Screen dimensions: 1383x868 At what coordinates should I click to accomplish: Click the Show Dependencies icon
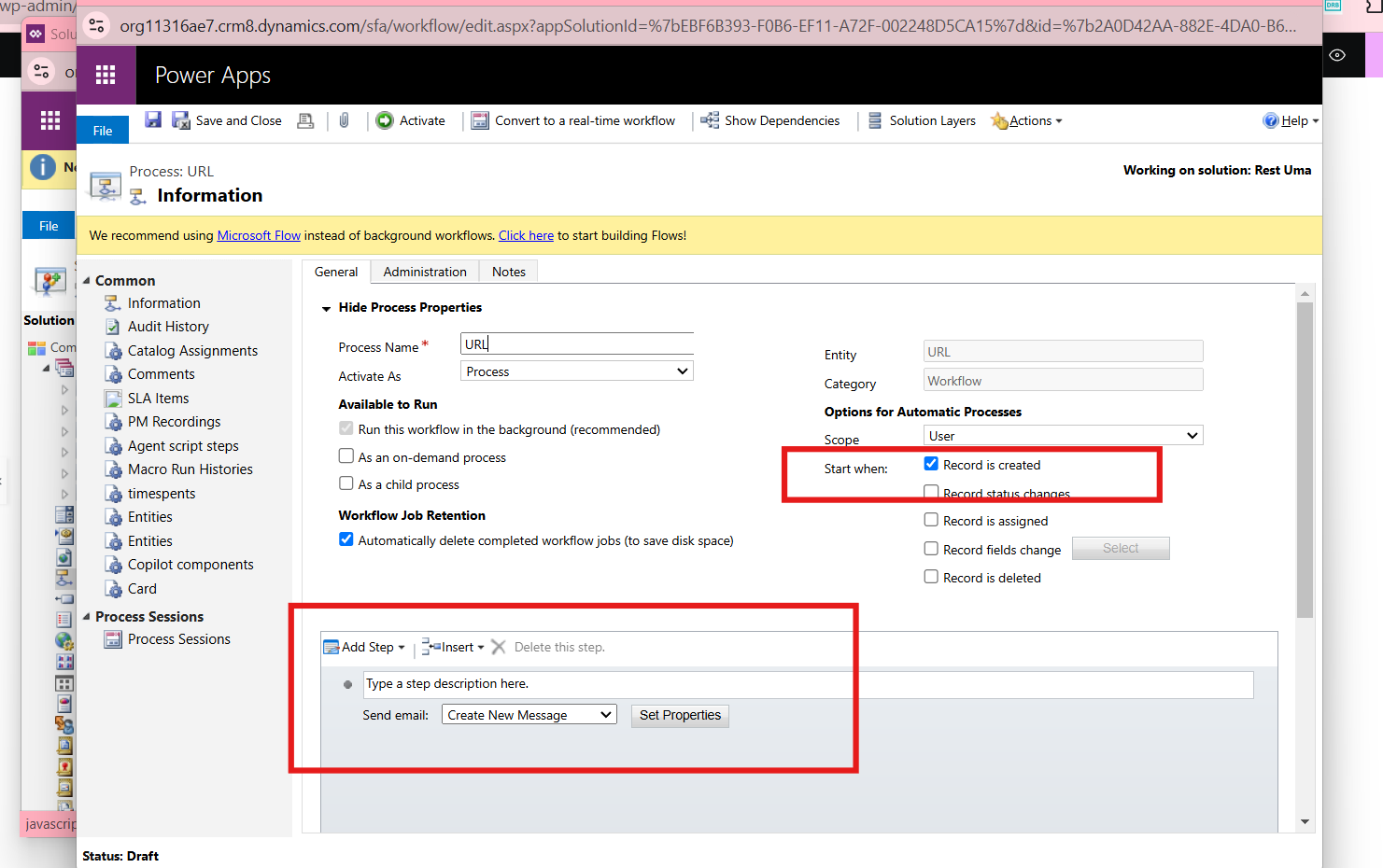coord(710,120)
